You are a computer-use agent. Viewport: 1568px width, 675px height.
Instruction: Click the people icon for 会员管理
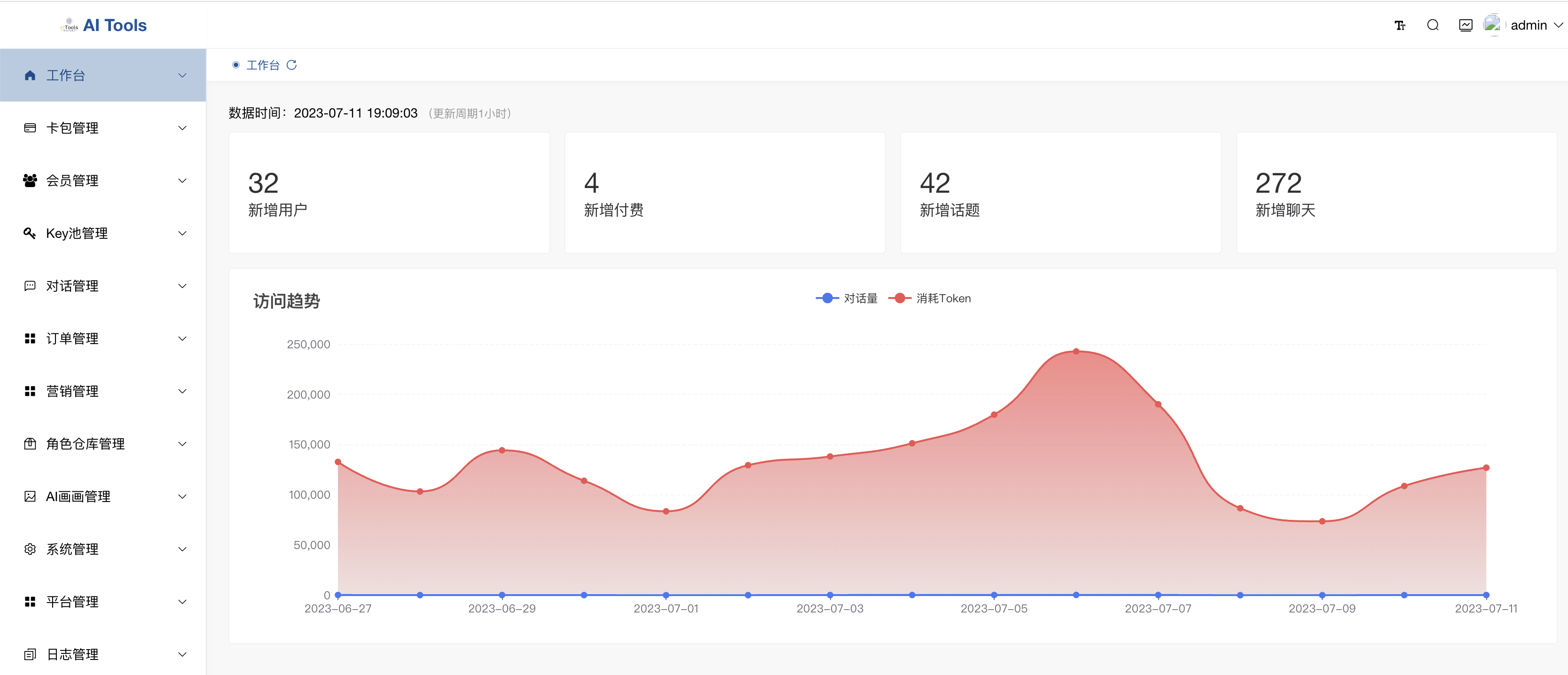click(x=29, y=180)
